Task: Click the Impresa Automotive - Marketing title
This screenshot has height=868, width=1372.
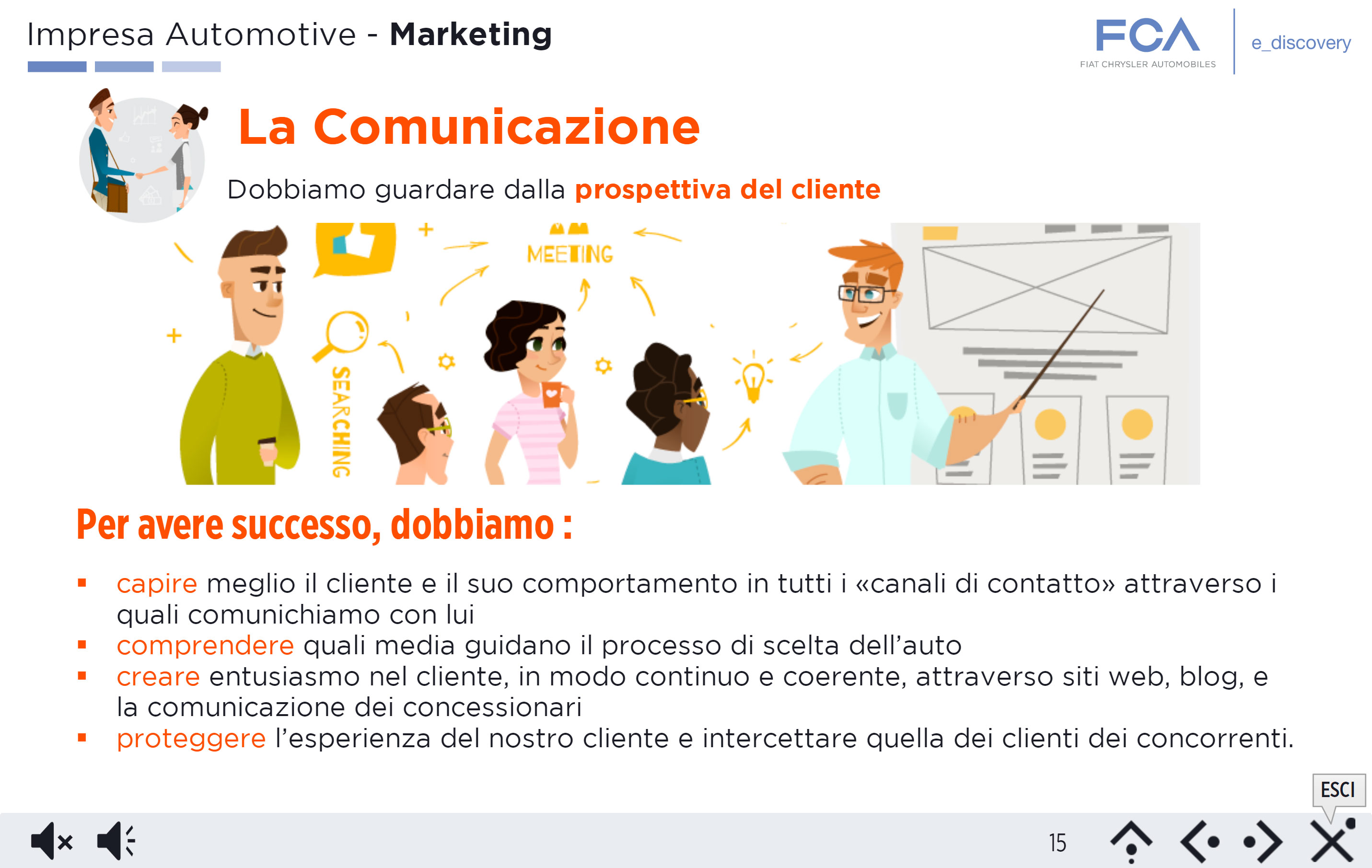Action: [290, 34]
